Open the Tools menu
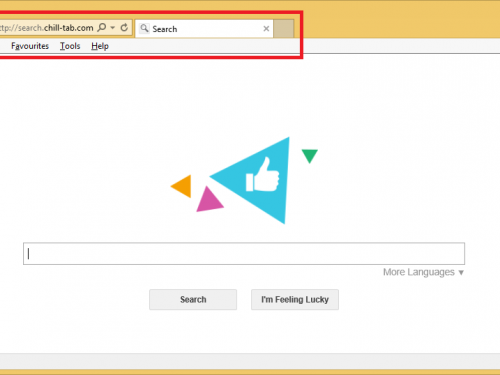The image size is (500, 375). pyautogui.click(x=70, y=46)
